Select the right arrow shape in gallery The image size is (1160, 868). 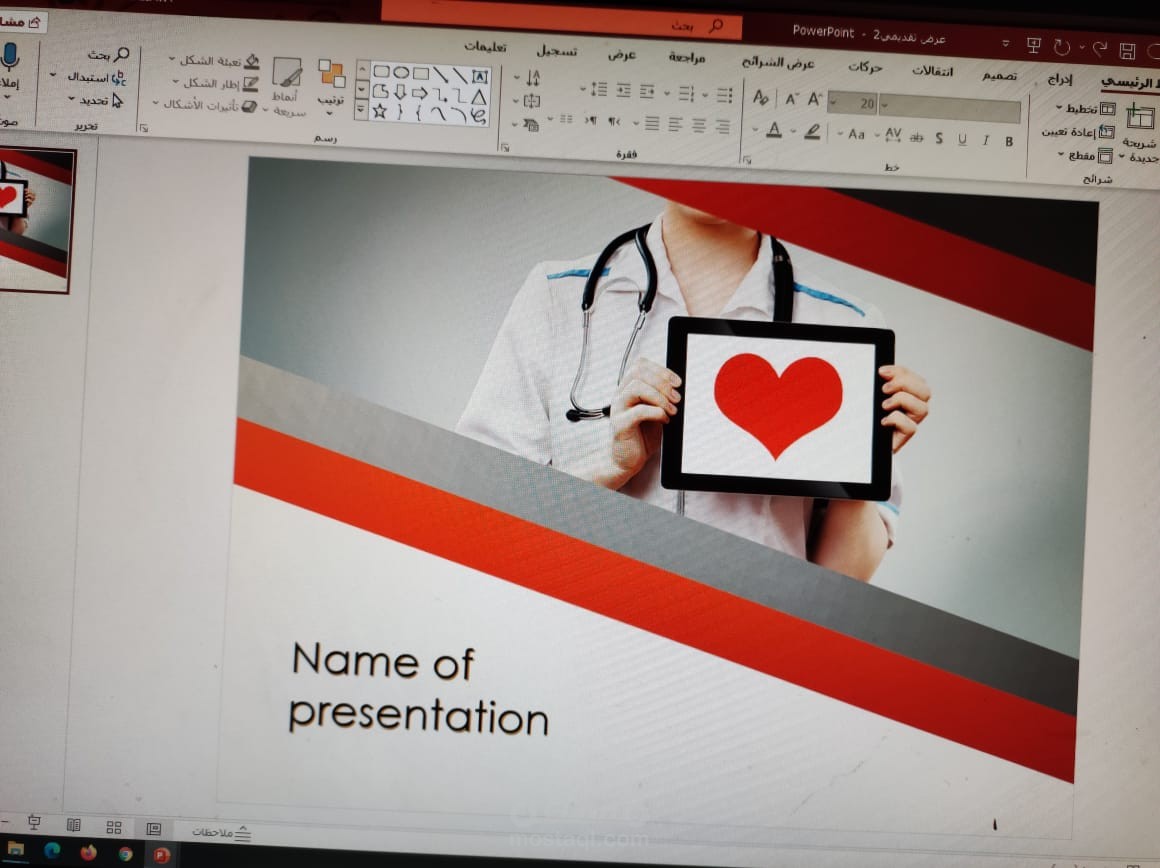(x=419, y=92)
